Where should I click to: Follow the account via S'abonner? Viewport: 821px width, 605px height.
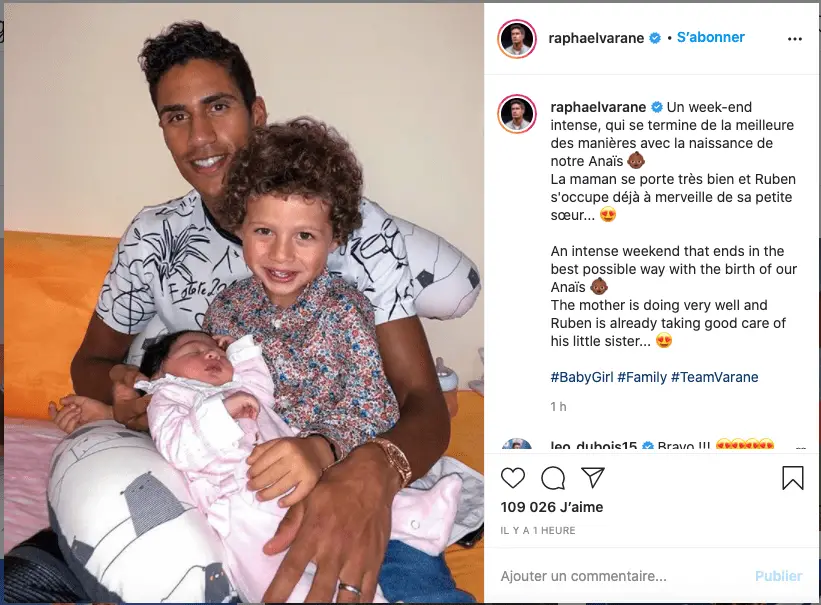click(x=711, y=37)
